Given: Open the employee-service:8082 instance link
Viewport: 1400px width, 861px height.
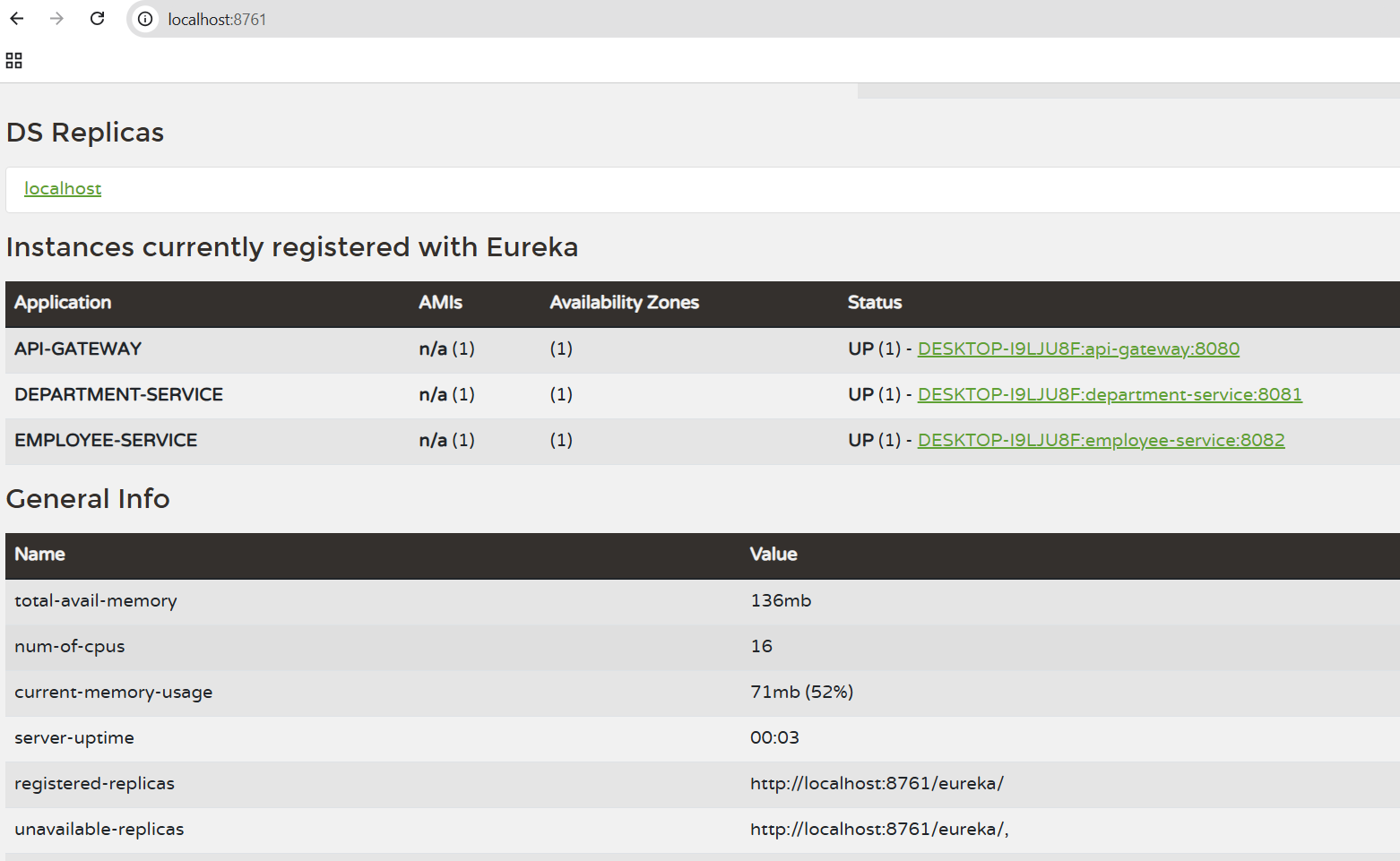Looking at the screenshot, I should pyautogui.click(x=1101, y=441).
